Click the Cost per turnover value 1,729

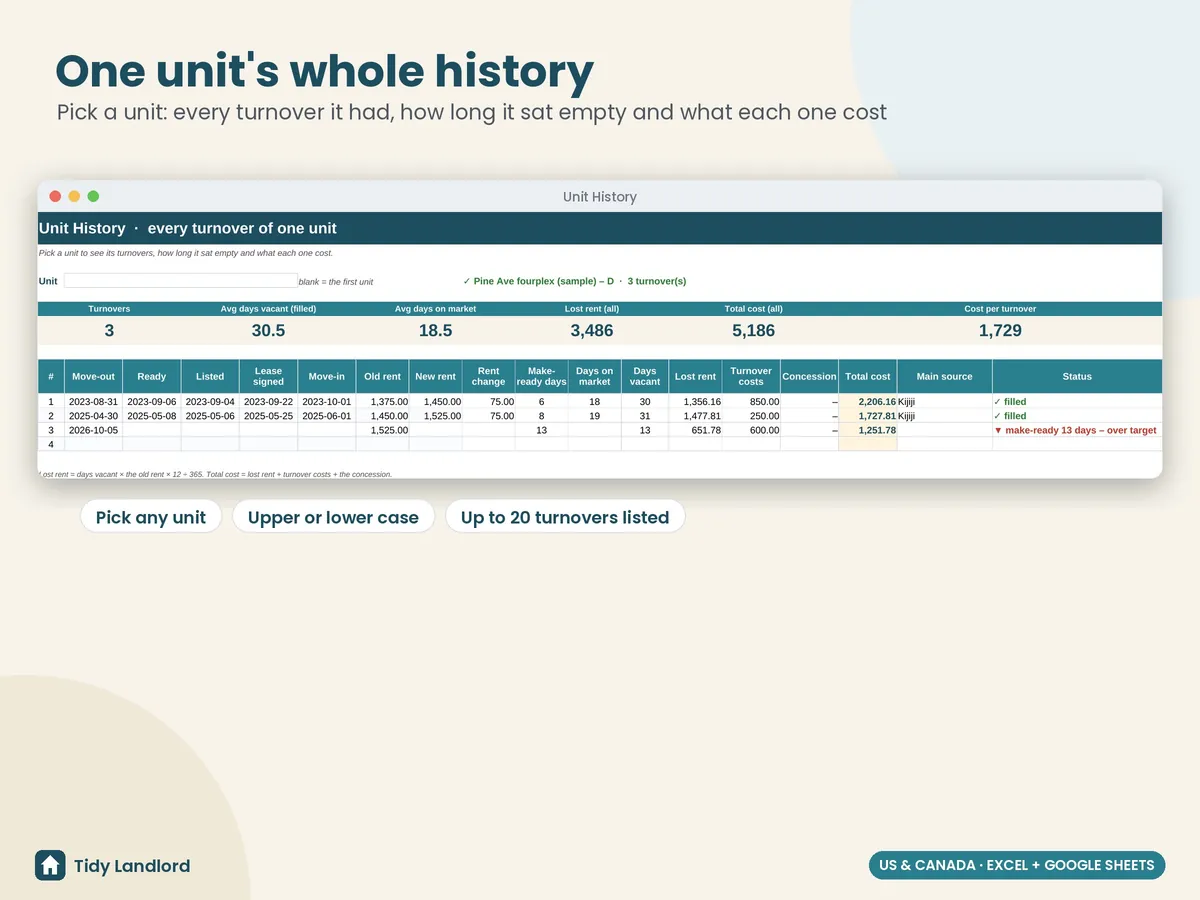pos(1000,330)
